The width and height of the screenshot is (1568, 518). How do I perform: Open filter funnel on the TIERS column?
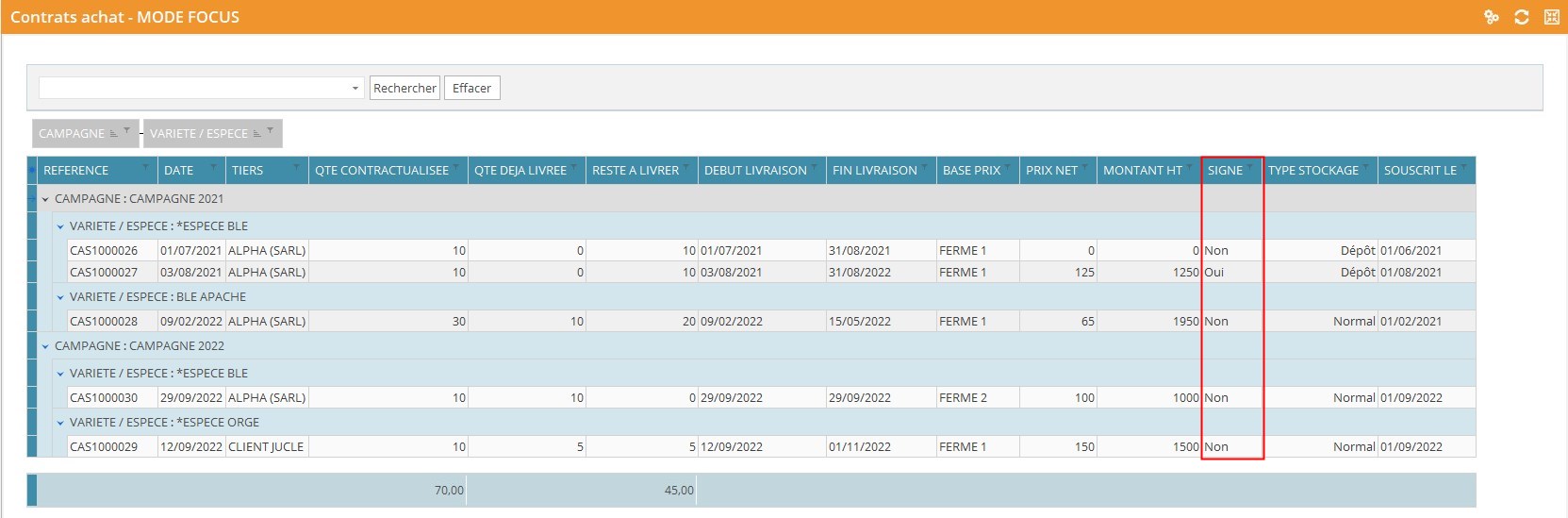point(296,168)
